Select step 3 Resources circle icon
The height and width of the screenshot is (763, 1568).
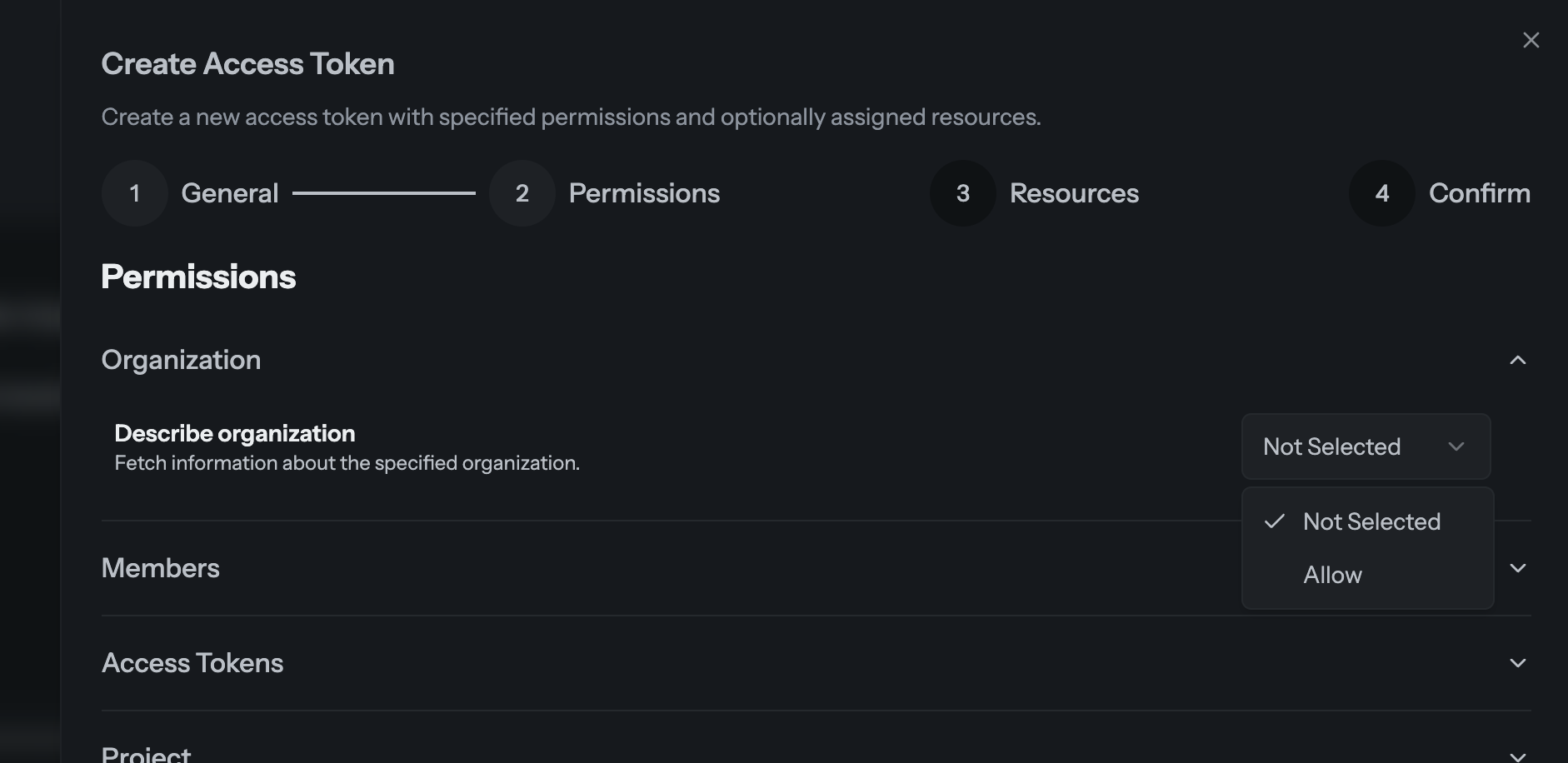click(962, 192)
